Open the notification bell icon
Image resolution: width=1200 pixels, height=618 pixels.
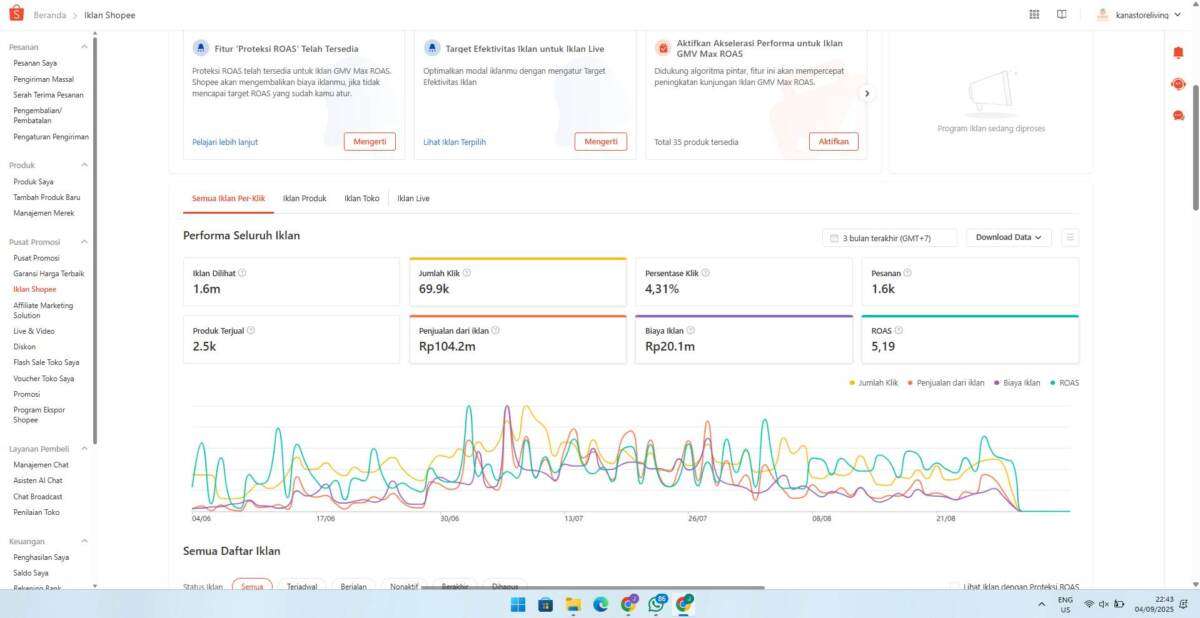1178,53
